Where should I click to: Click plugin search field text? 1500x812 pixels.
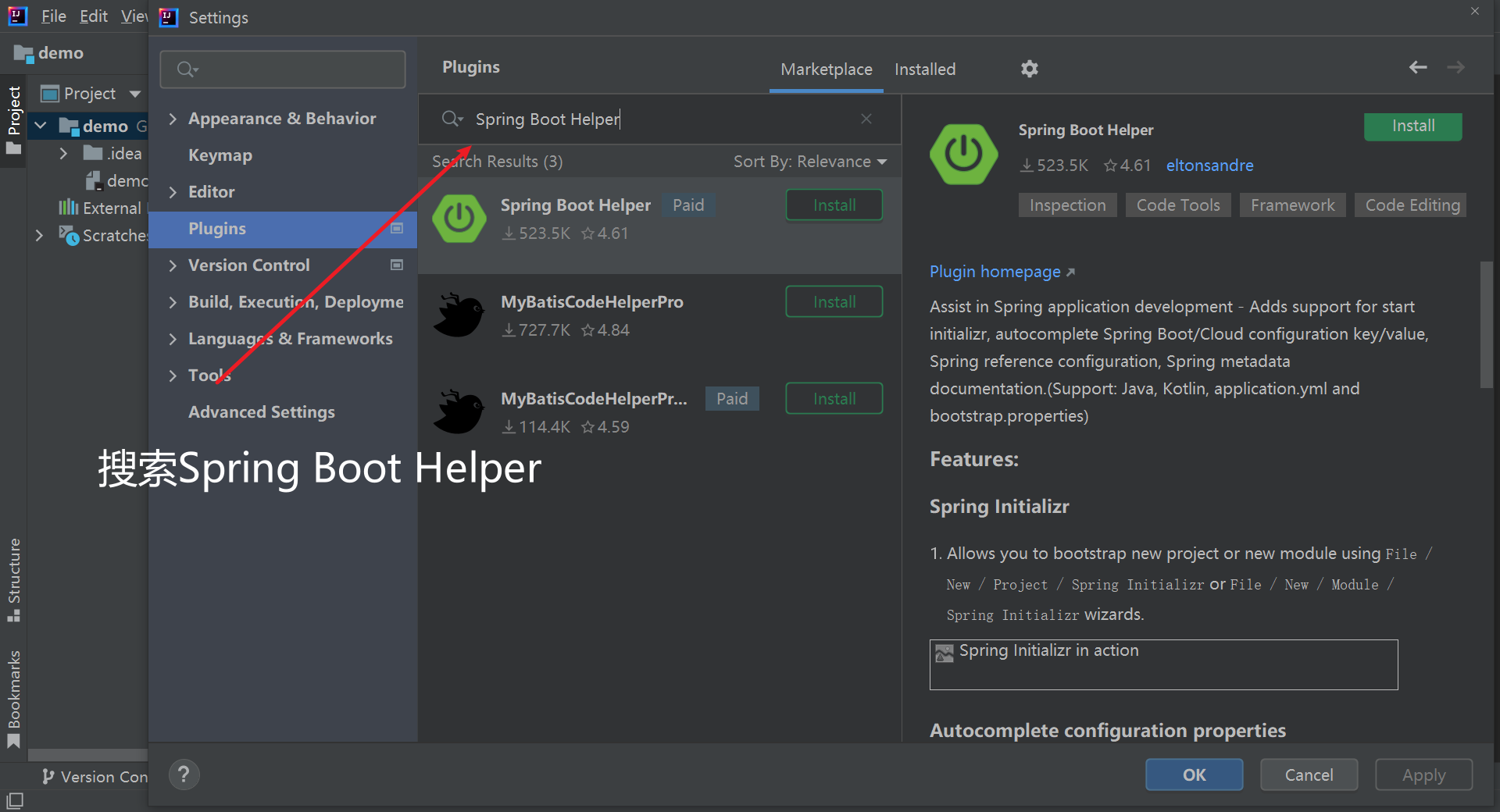coord(547,119)
